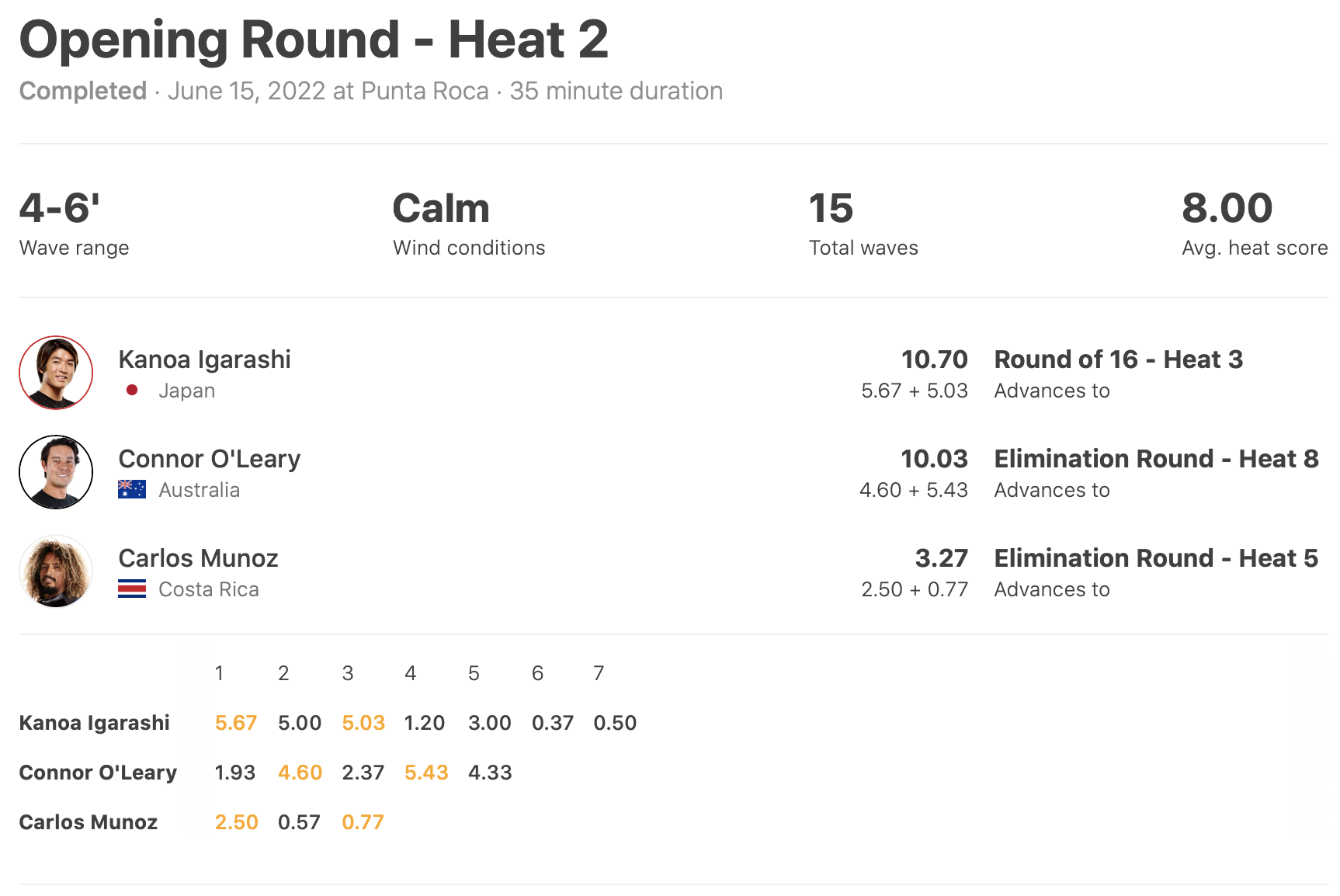This screenshot has width=1340, height=896.
Task: Select the Kanoa Igarashi name heading
Action: (x=204, y=359)
